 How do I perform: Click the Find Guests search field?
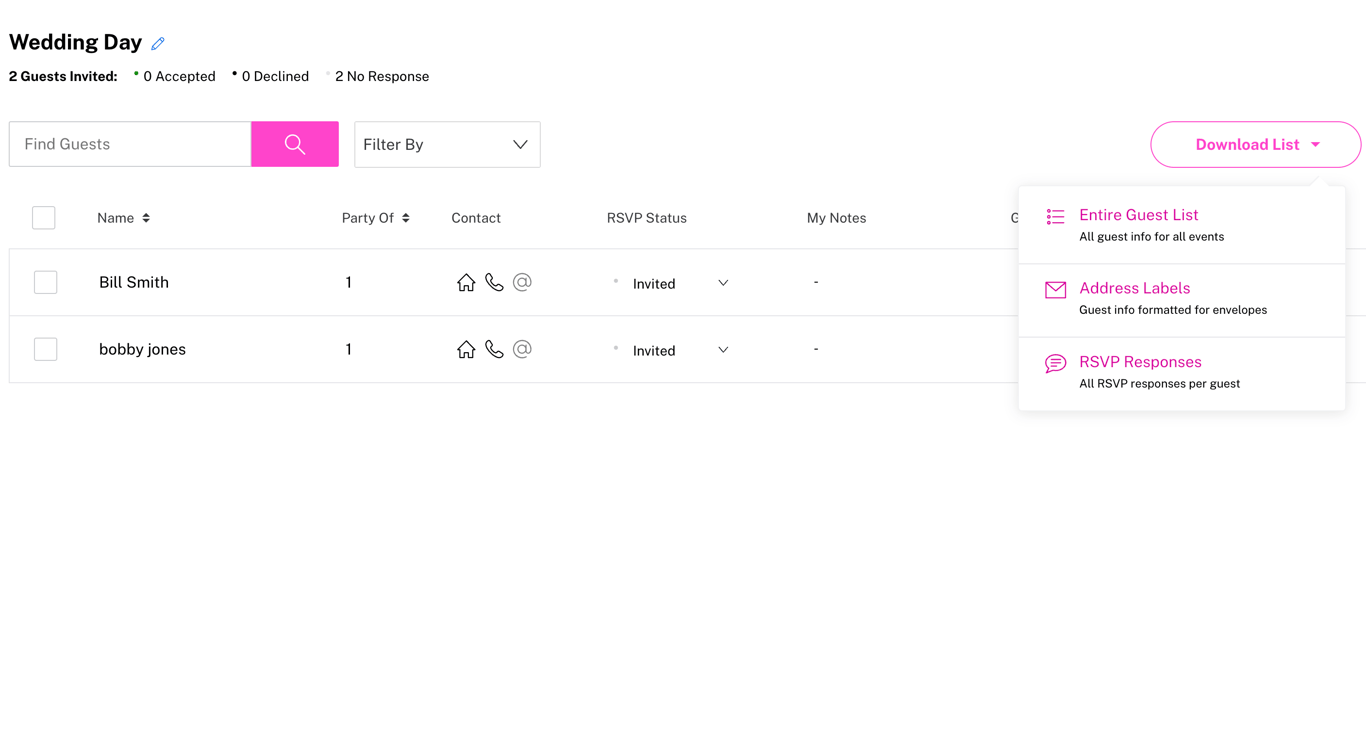[130, 145]
